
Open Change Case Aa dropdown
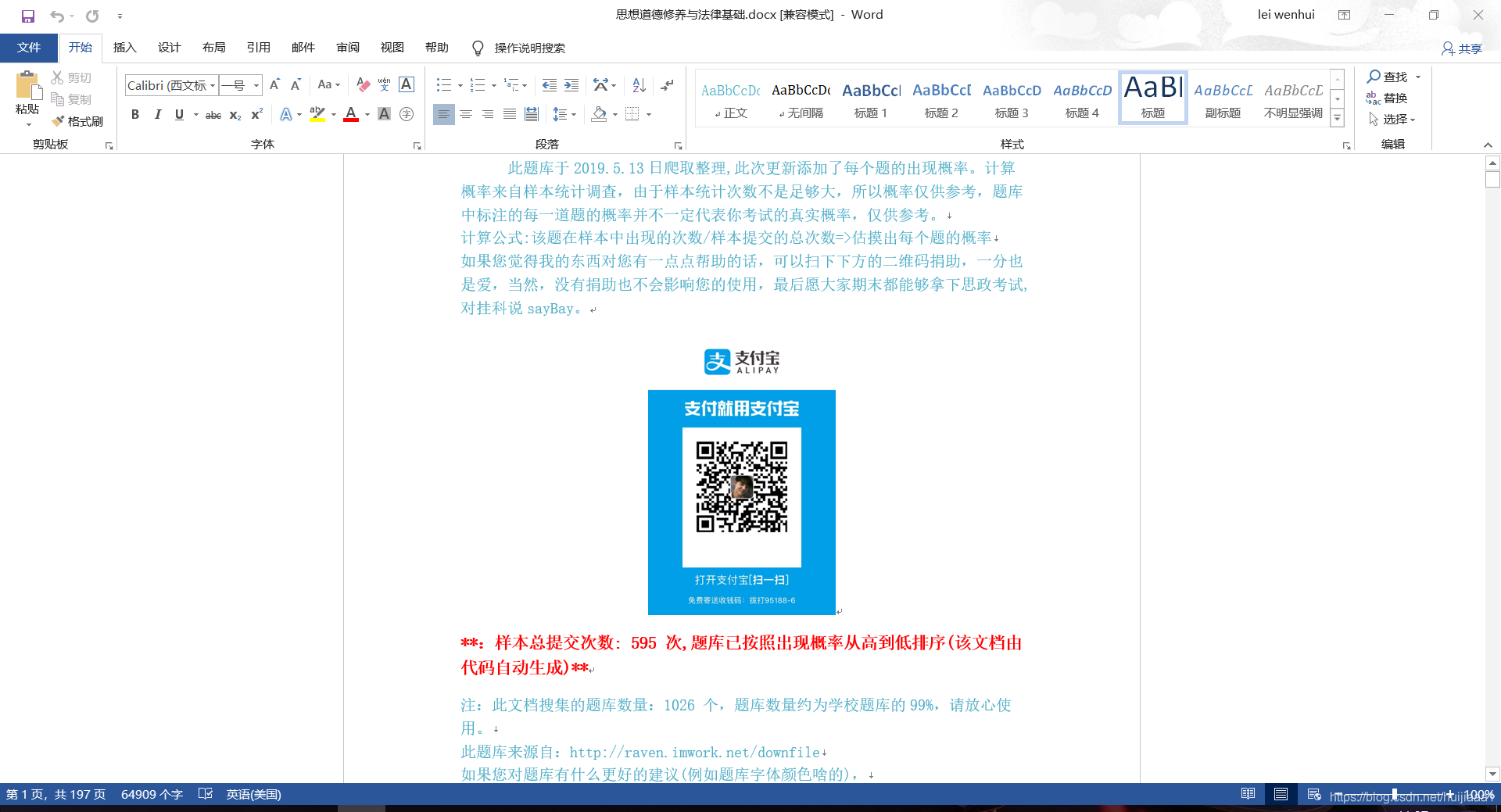329,85
